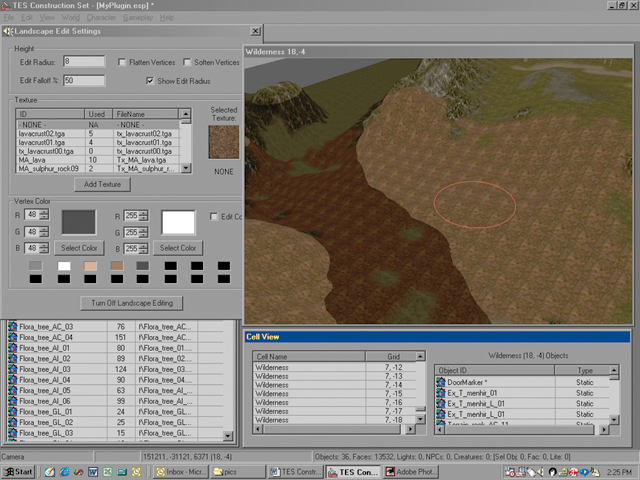Image resolution: width=640 pixels, height=480 pixels.
Task: Enable the Flatten Vertices checkbox
Action: coord(121,62)
